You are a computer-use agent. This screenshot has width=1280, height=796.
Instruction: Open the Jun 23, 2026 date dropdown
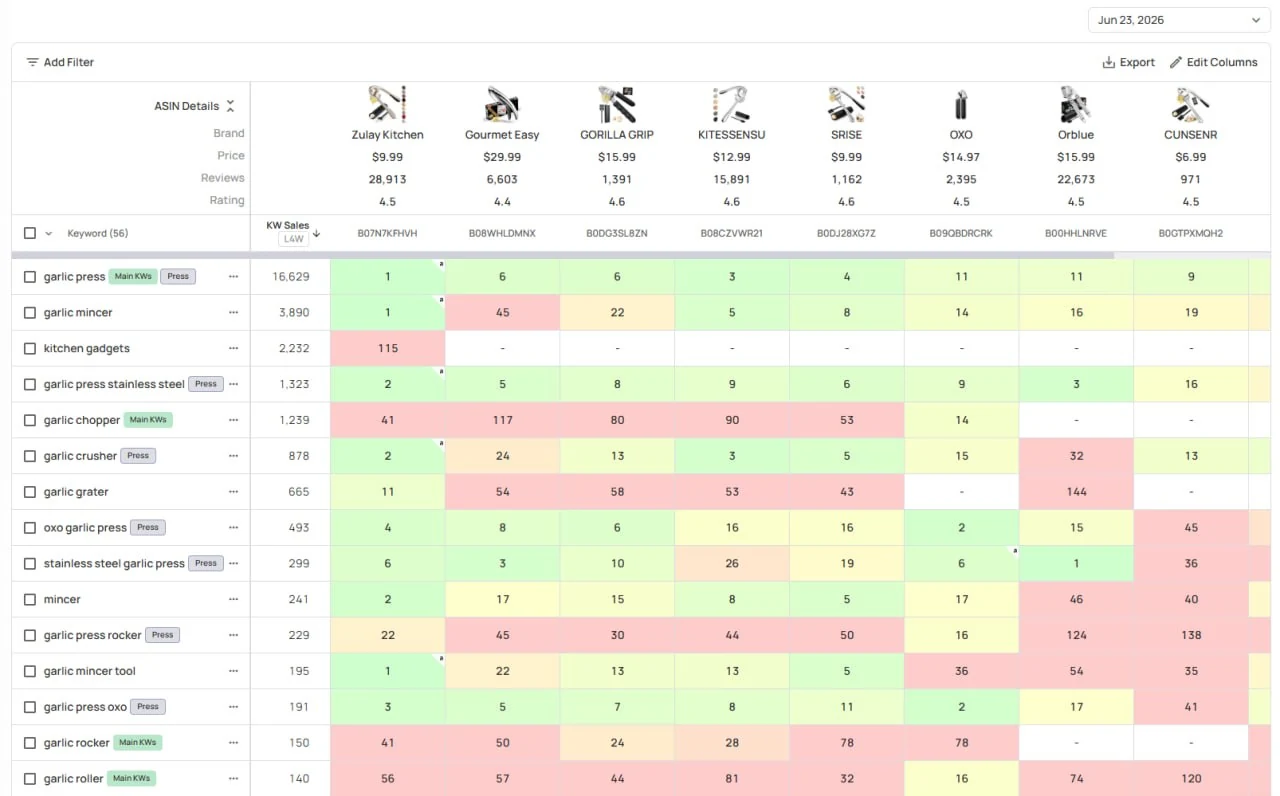pyautogui.click(x=1179, y=20)
